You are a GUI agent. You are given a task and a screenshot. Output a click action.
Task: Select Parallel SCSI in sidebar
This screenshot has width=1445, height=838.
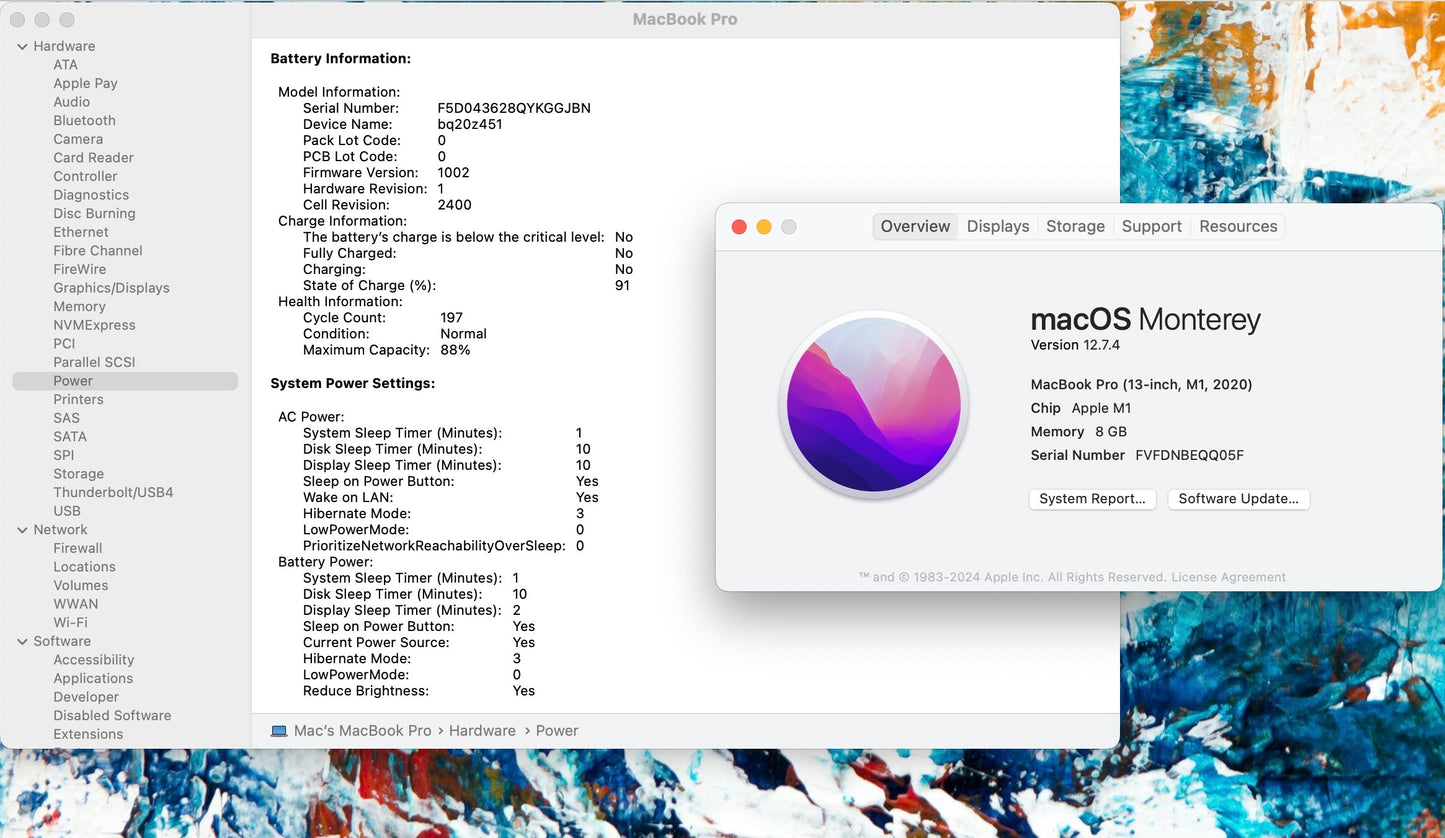coord(94,362)
